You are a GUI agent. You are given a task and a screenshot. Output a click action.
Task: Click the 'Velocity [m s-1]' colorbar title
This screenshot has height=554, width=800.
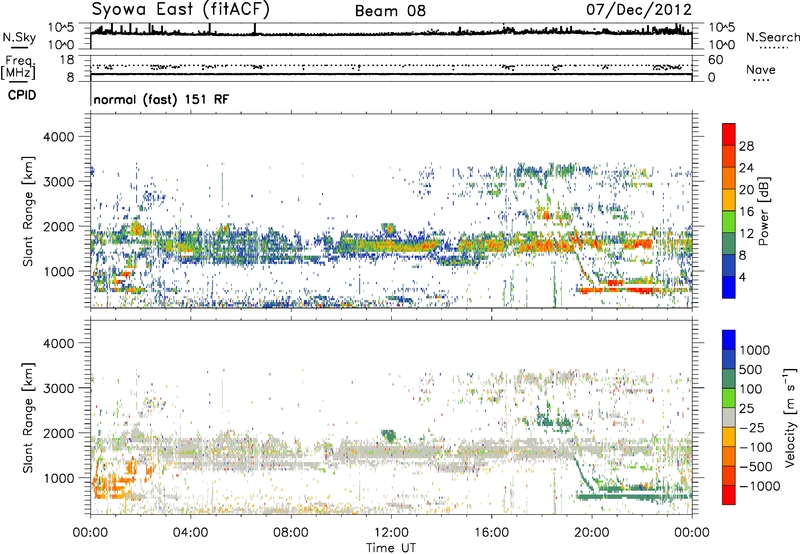click(791, 417)
